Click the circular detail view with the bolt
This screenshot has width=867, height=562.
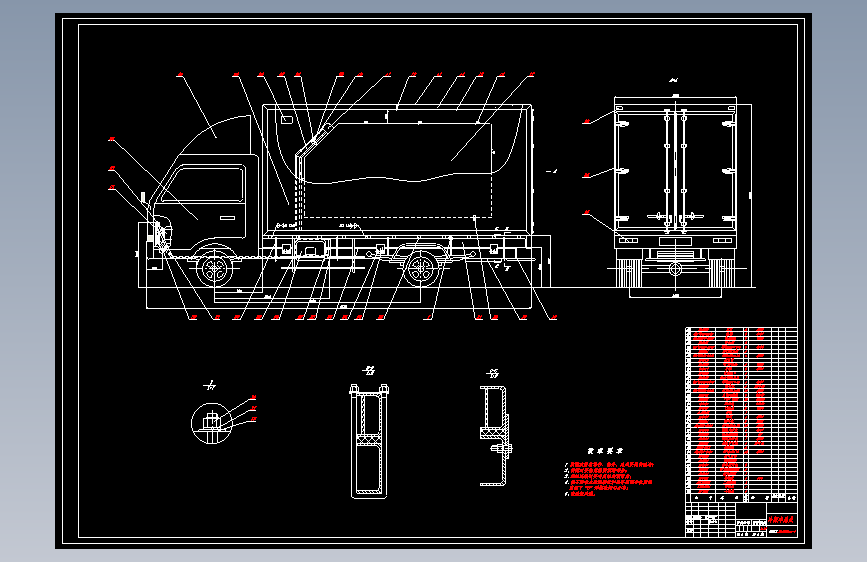211,423
